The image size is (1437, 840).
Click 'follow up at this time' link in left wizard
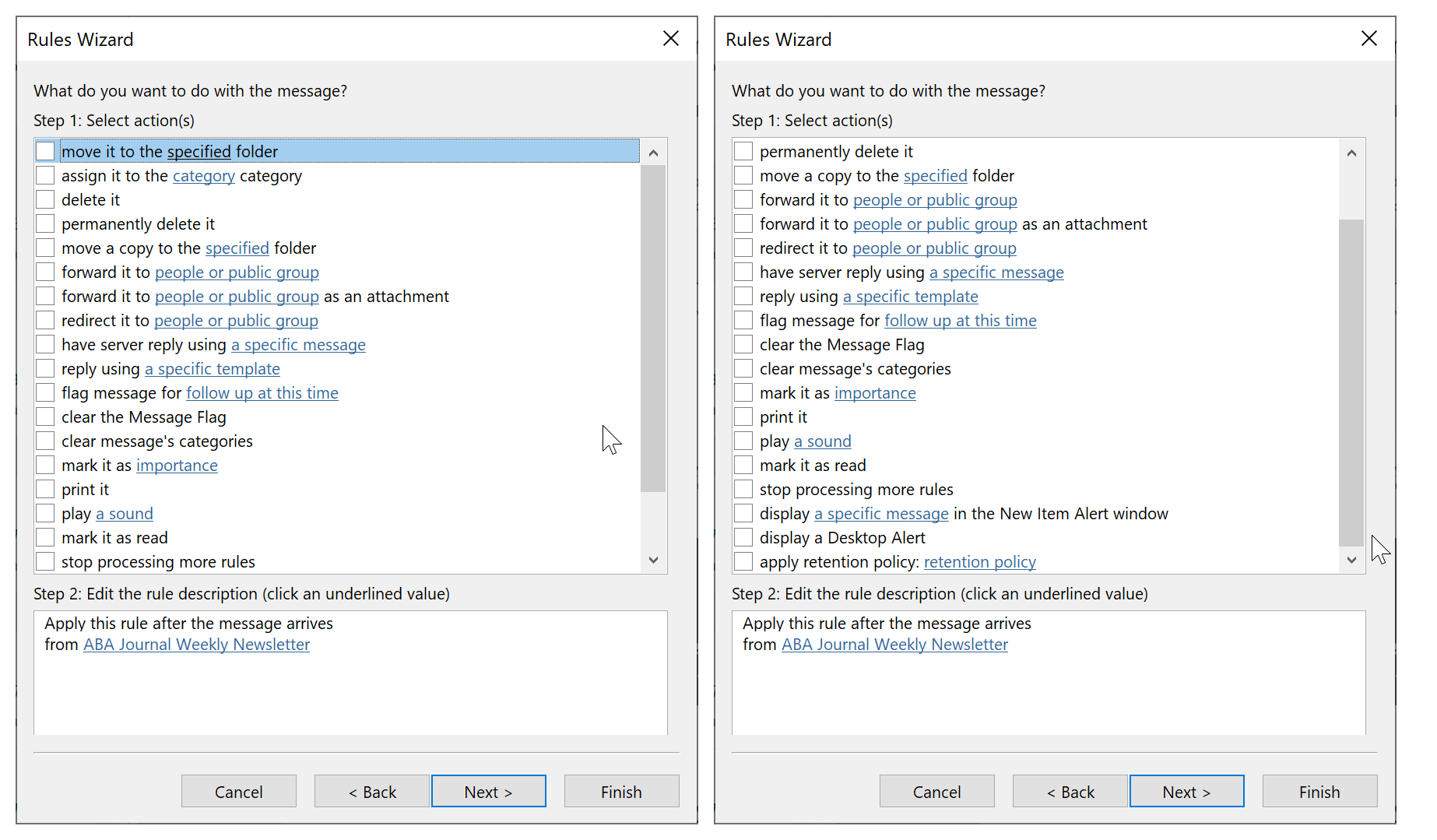(262, 393)
